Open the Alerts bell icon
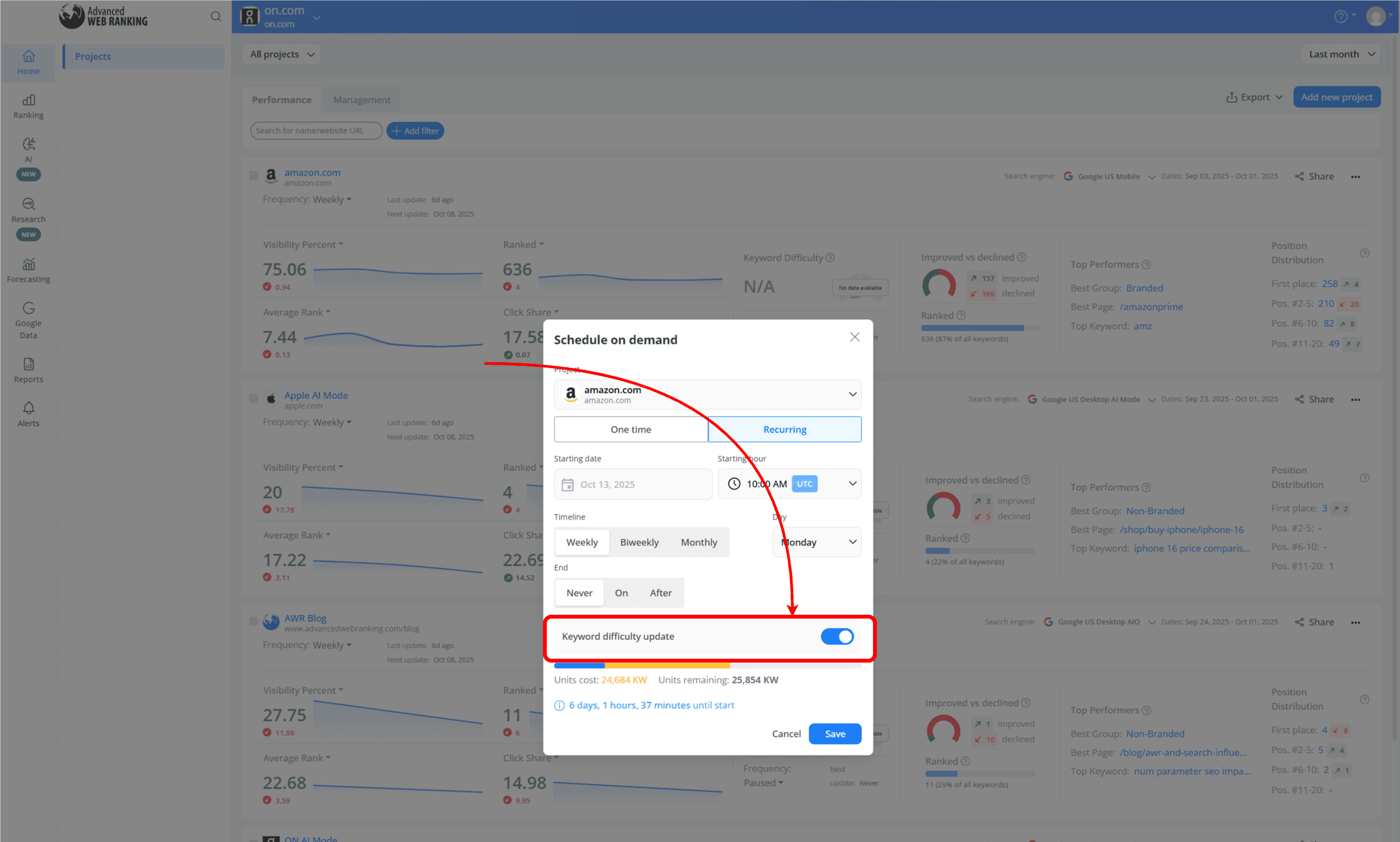This screenshot has height=842, width=1400. [29, 408]
